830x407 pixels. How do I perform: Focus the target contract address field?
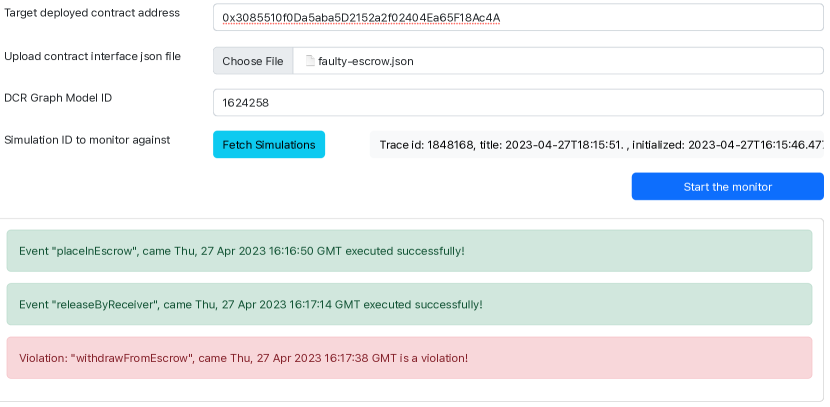tap(518, 18)
